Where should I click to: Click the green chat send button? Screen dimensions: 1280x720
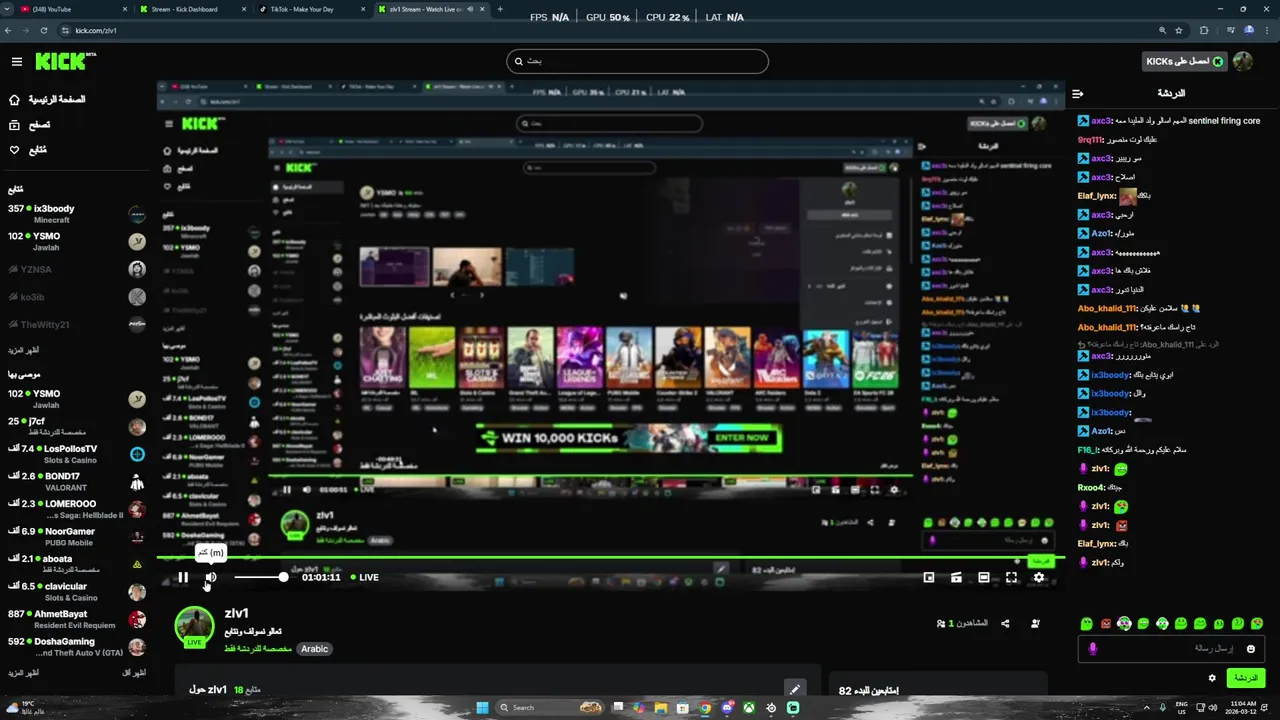click(1245, 678)
